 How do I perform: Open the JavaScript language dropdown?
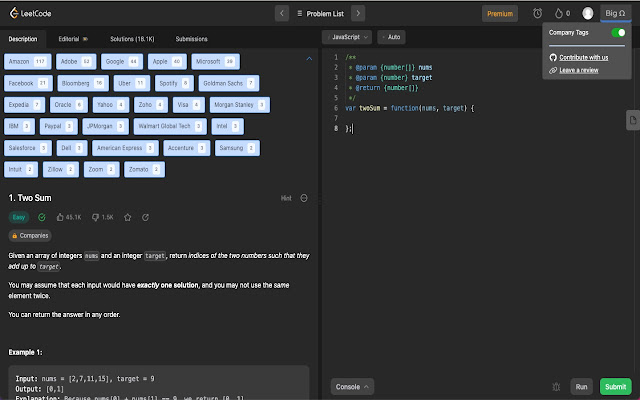pyautogui.click(x=347, y=37)
